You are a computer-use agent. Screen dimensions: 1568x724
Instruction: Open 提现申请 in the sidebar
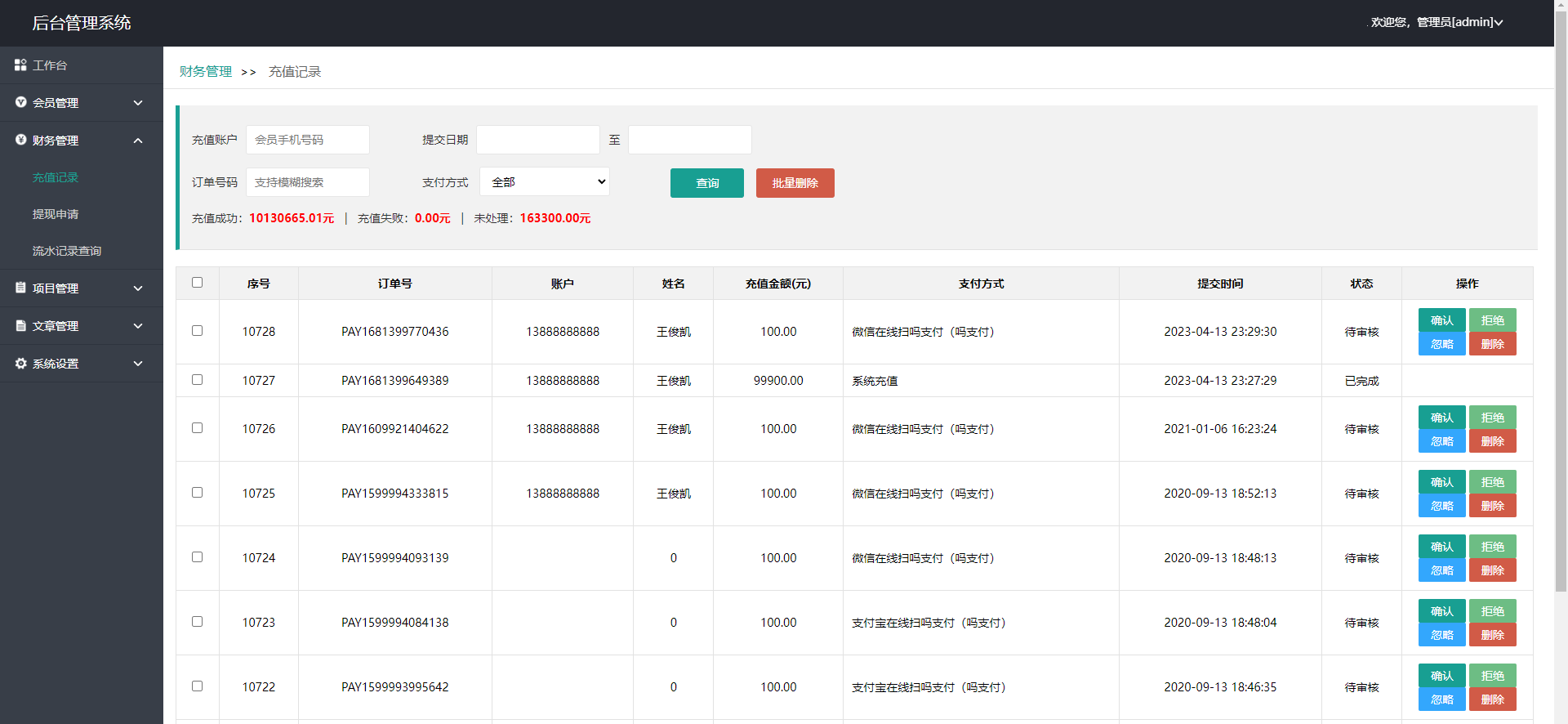(56, 214)
